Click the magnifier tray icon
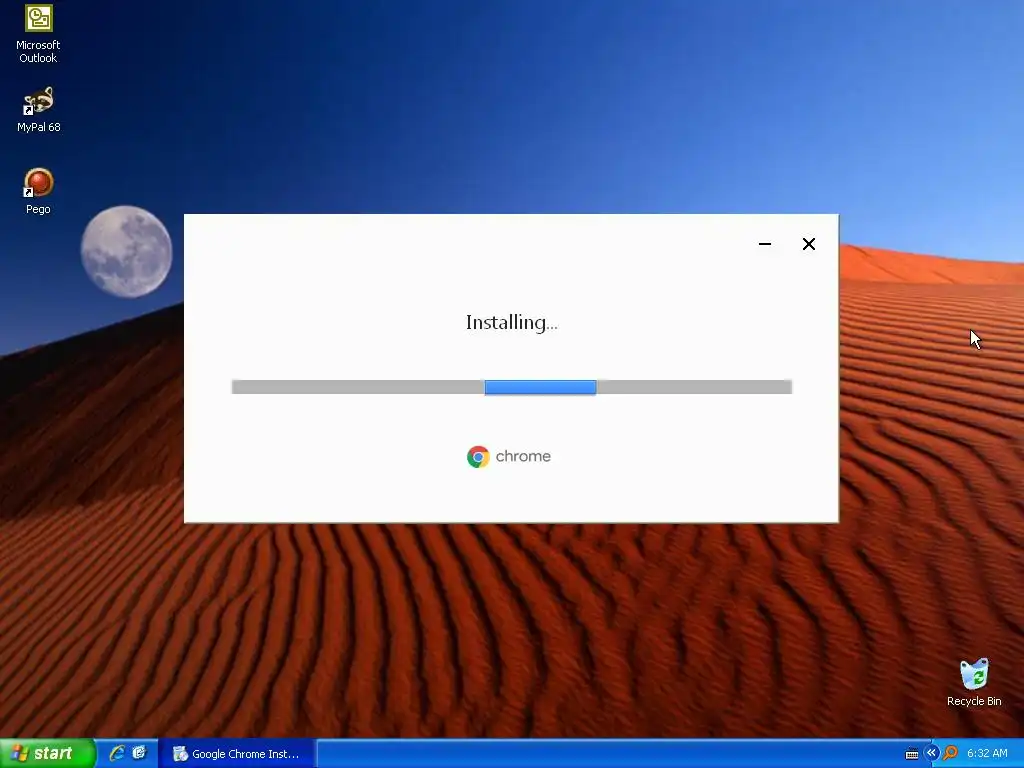 pos(950,753)
